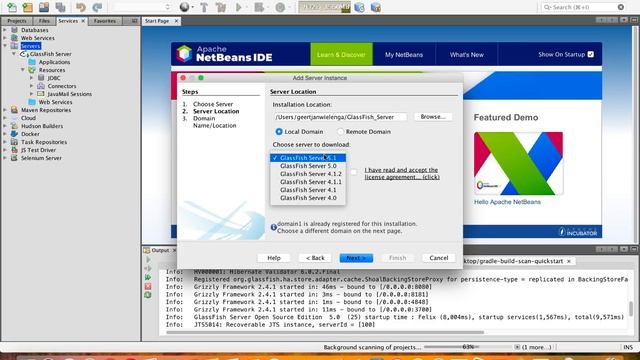Click the JS Test Driver node icon

point(14,150)
